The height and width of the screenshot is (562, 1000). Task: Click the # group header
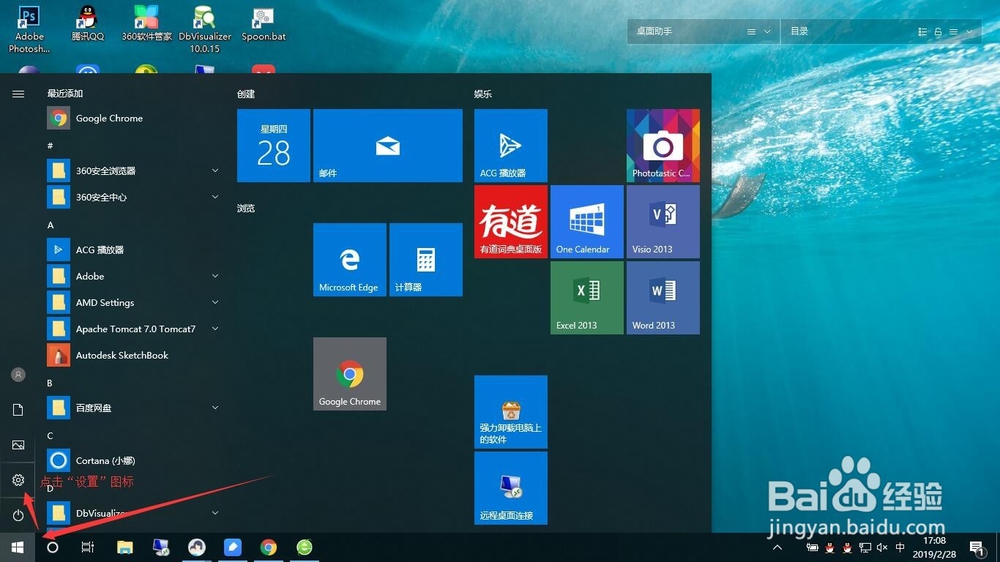[50, 145]
